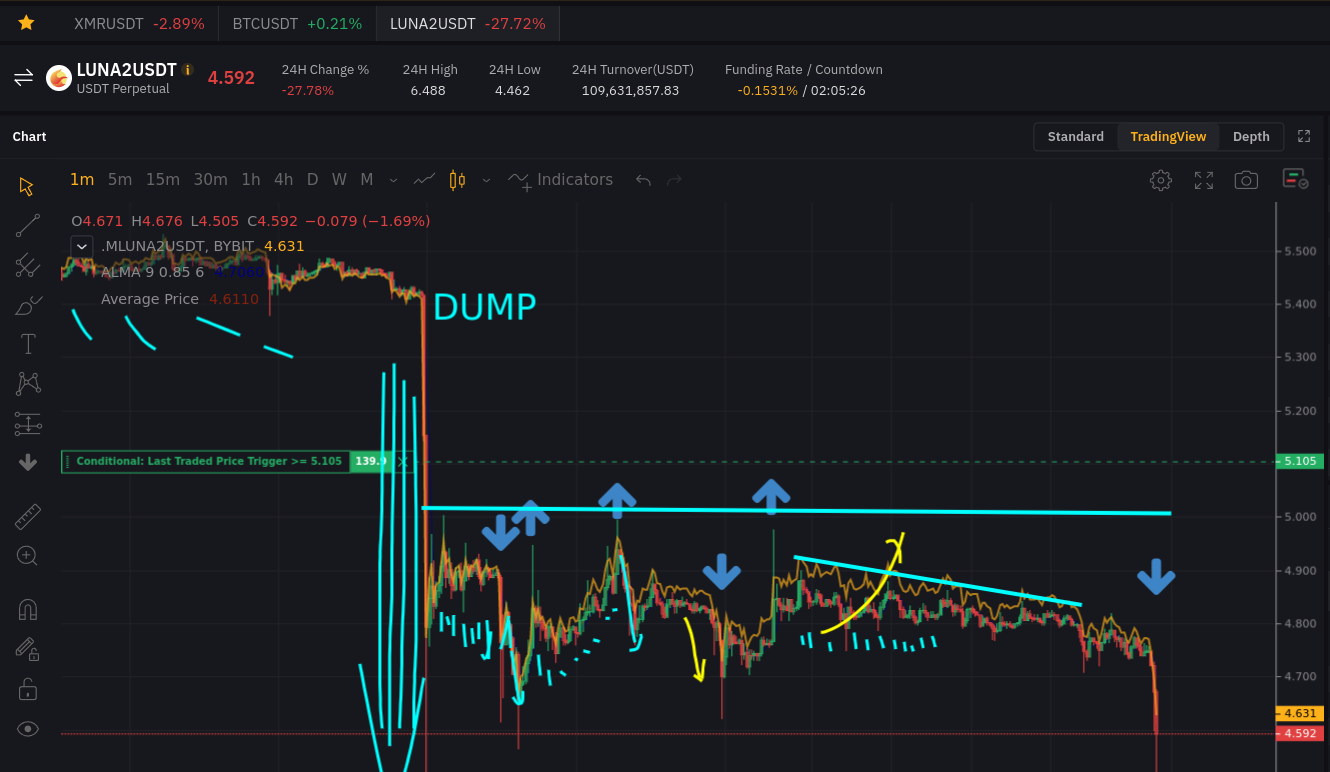Switch to the BTCUSDT ticker tab

tap(297, 23)
